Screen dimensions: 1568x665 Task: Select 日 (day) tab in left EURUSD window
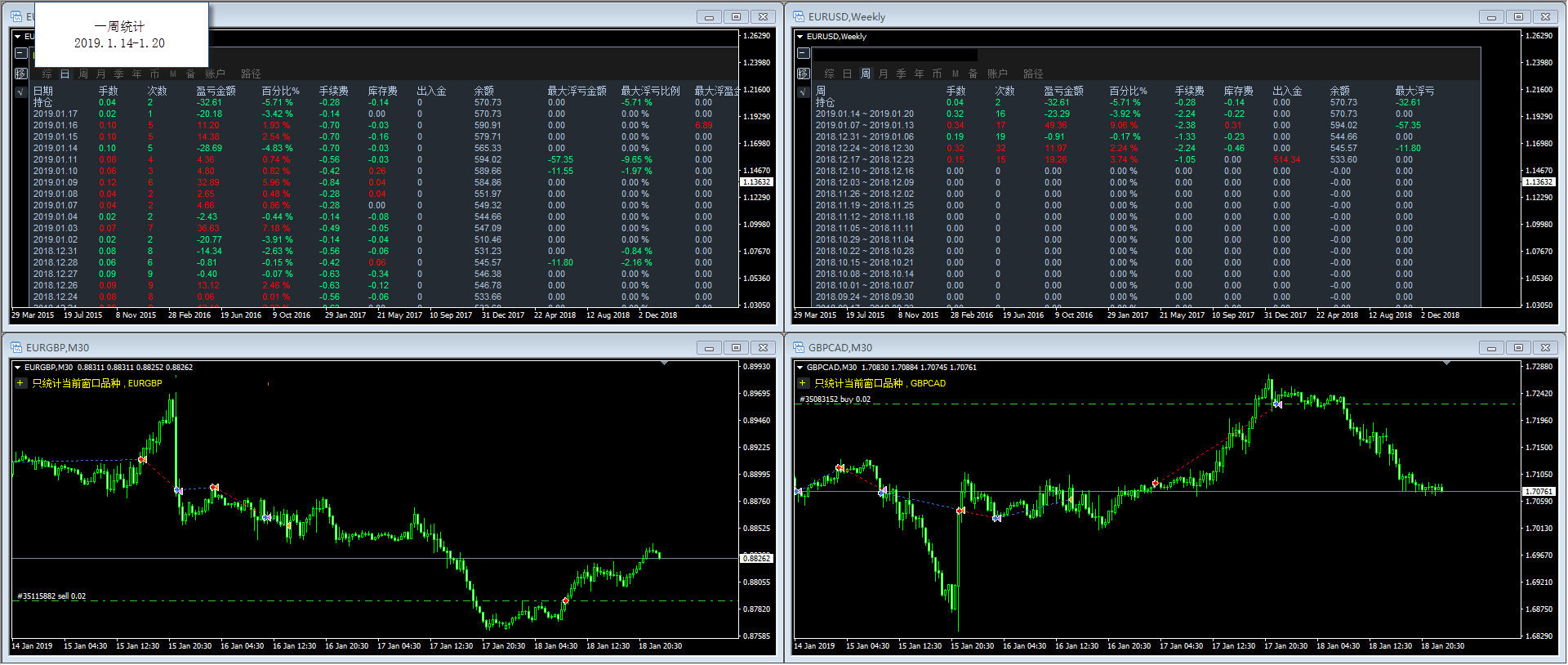click(x=65, y=74)
